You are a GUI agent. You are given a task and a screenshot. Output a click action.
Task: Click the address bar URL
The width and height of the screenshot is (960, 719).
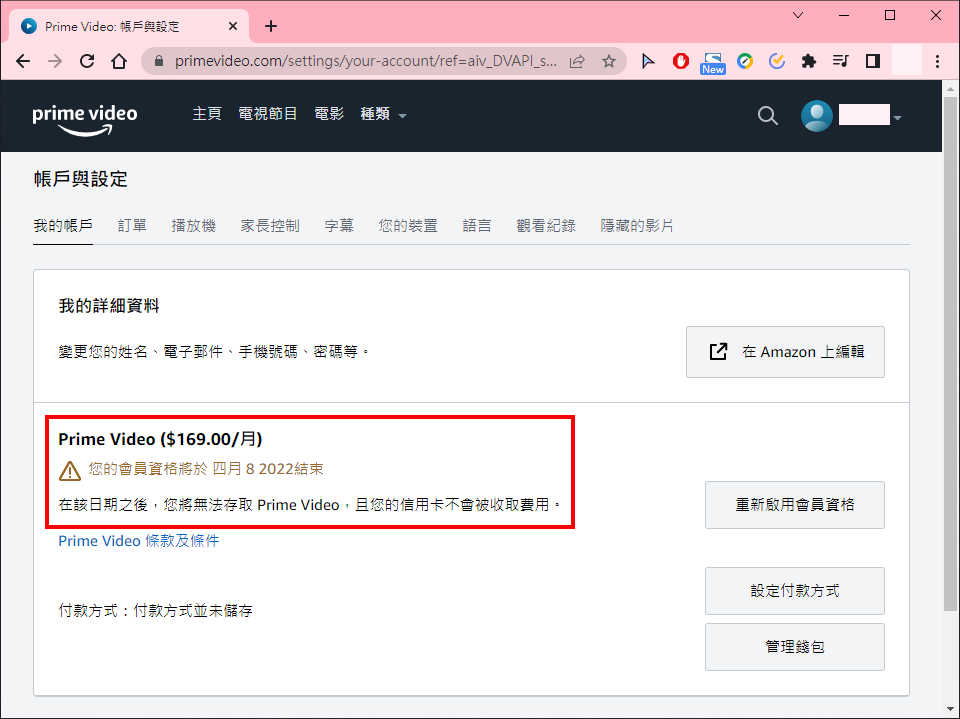[366, 61]
